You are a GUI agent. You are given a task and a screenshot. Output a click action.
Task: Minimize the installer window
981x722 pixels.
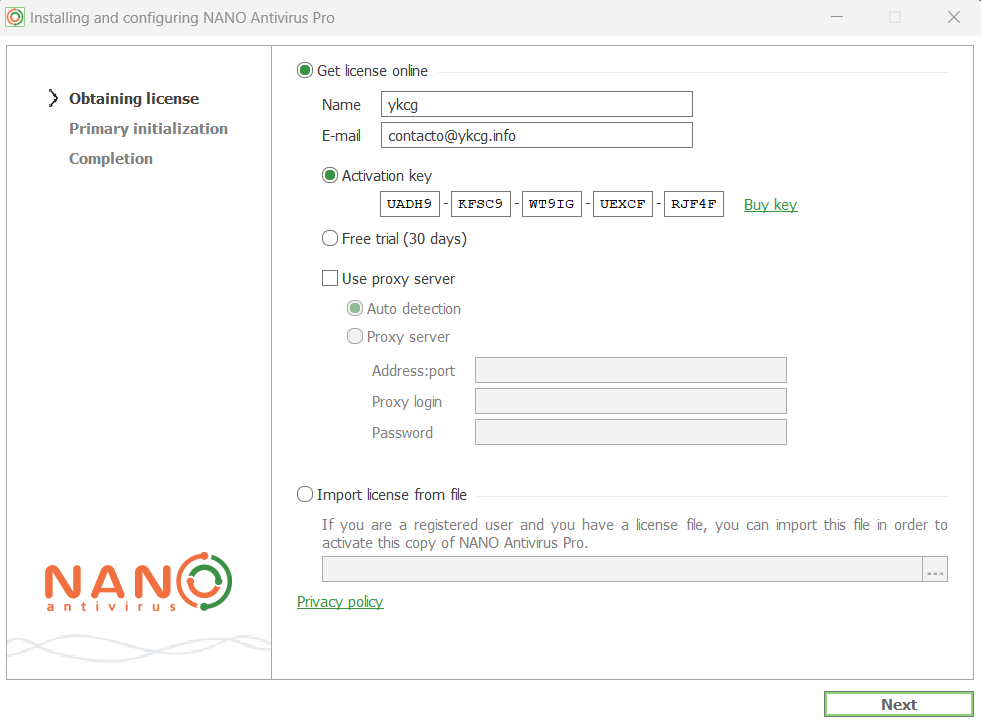tap(836, 17)
